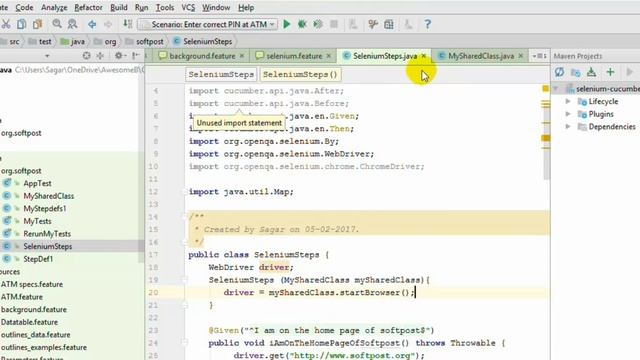Close the background.feature tab
Viewport: 640px width, 360px height.
click(x=242, y=56)
